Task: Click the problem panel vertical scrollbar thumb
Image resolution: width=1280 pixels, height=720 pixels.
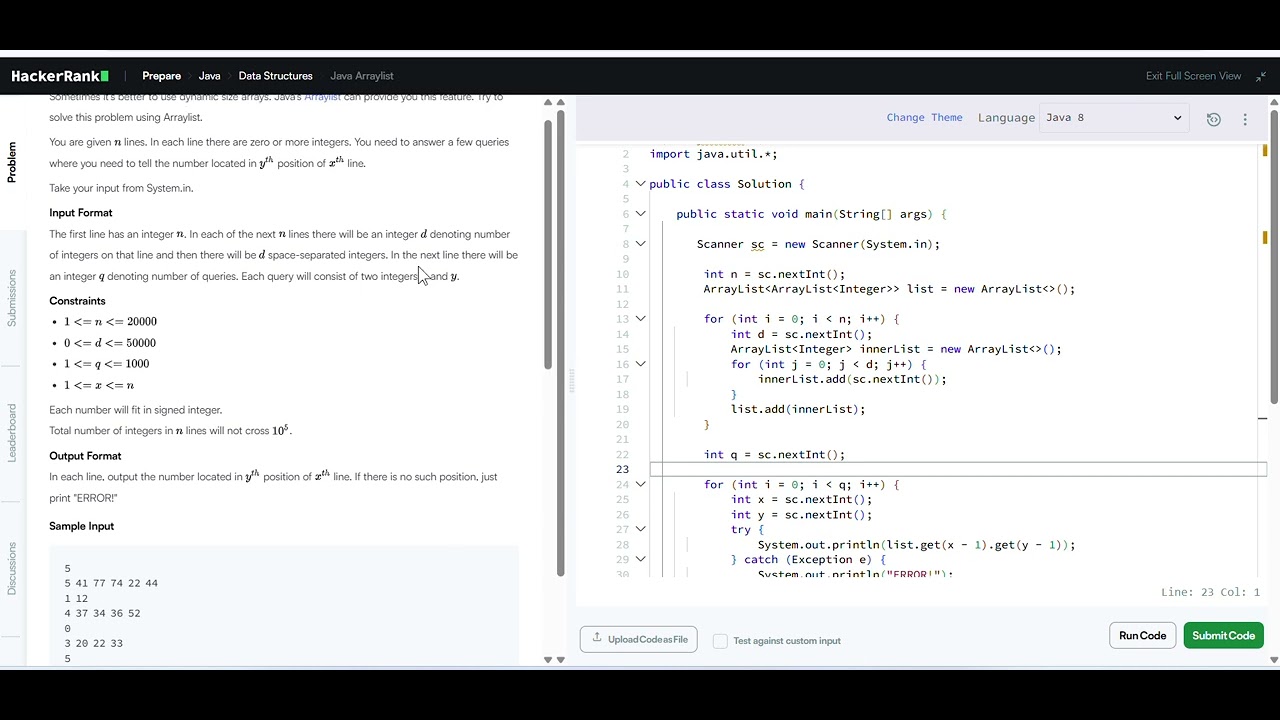Action: [548, 244]
